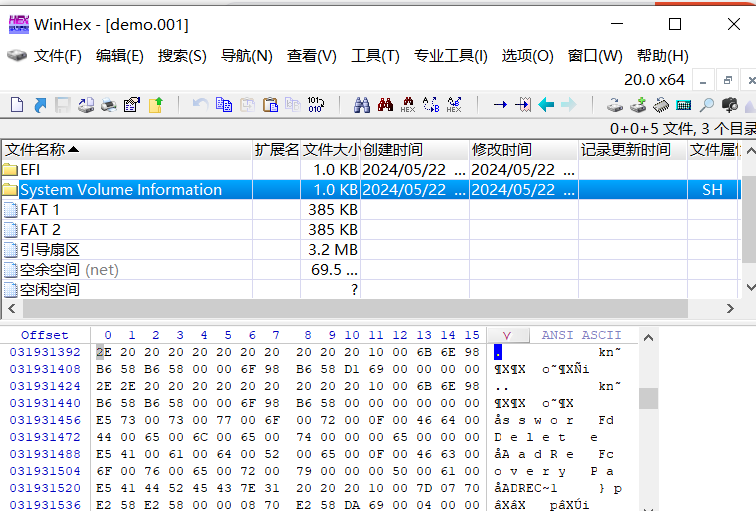The image size is (756, 511).
Task: Open the 导航(N) menu
Action: click(246, 56)
